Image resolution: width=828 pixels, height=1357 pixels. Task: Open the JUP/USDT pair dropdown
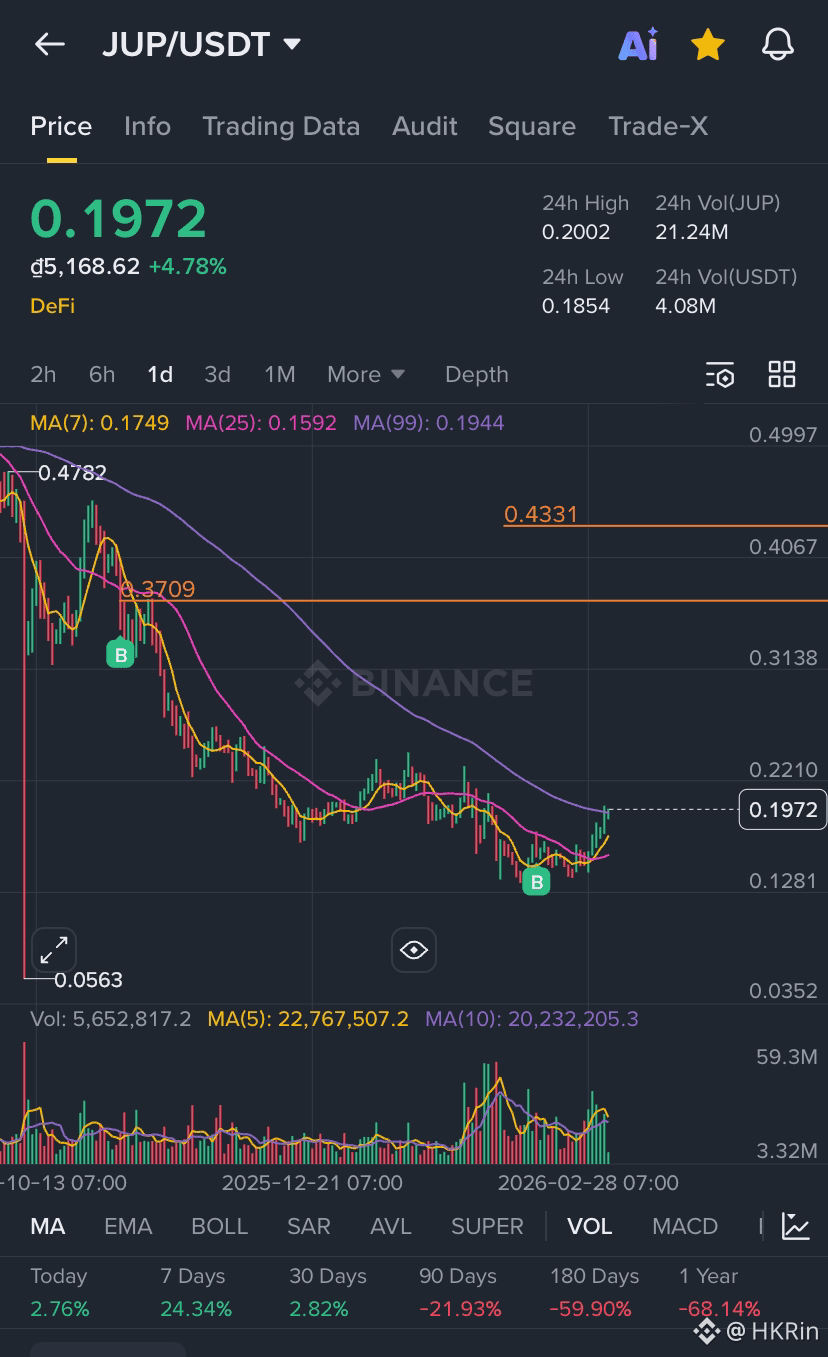click(x=202, y=44)
